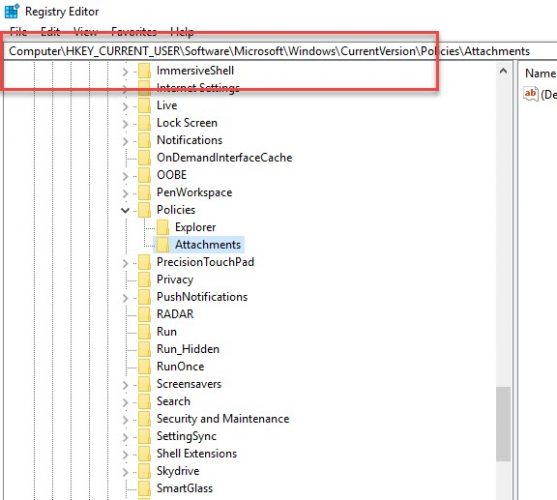Click the Search folder icon
This screenshot has height=500, width=557.
144,401
